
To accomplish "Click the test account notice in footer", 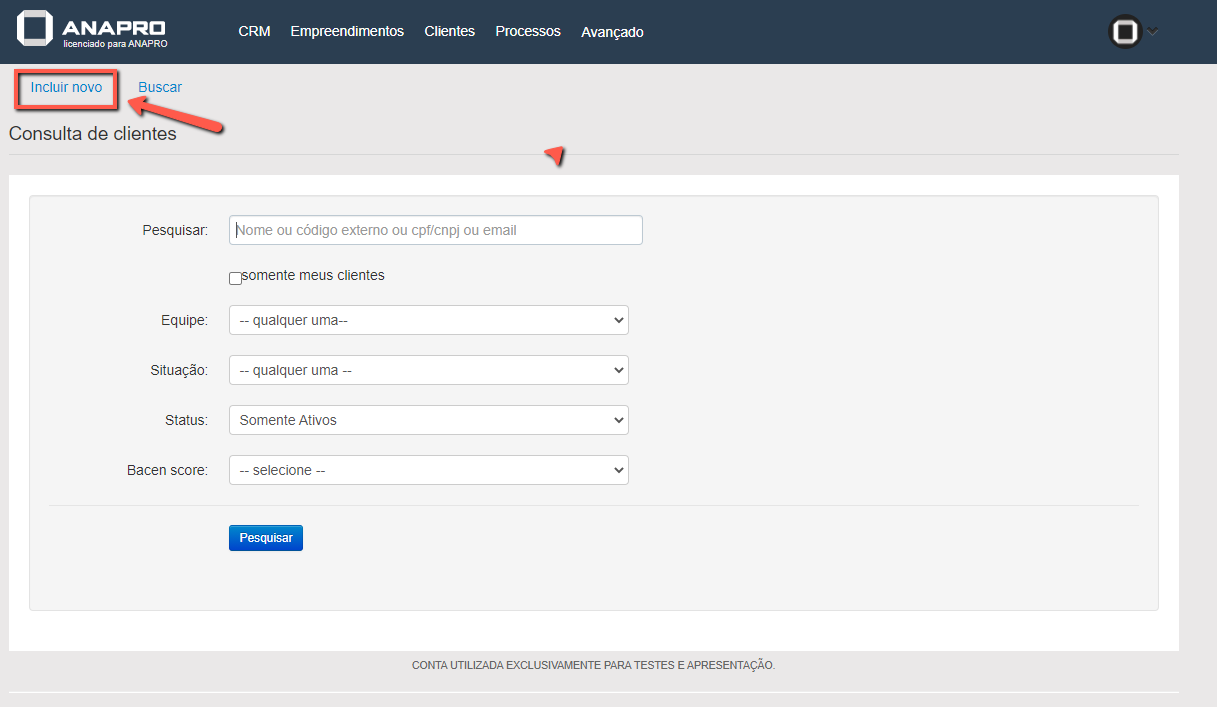I will click(593, 665).
